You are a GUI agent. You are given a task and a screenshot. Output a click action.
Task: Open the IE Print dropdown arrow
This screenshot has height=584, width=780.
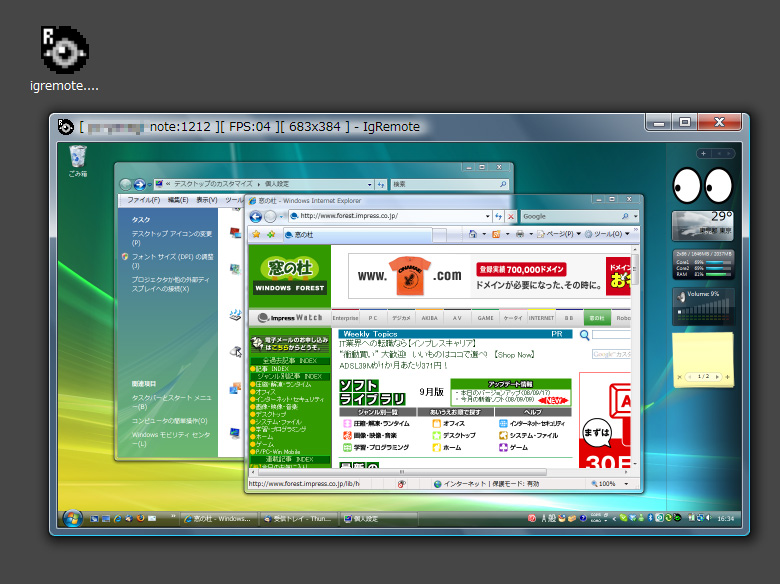[x=531, y=234]
